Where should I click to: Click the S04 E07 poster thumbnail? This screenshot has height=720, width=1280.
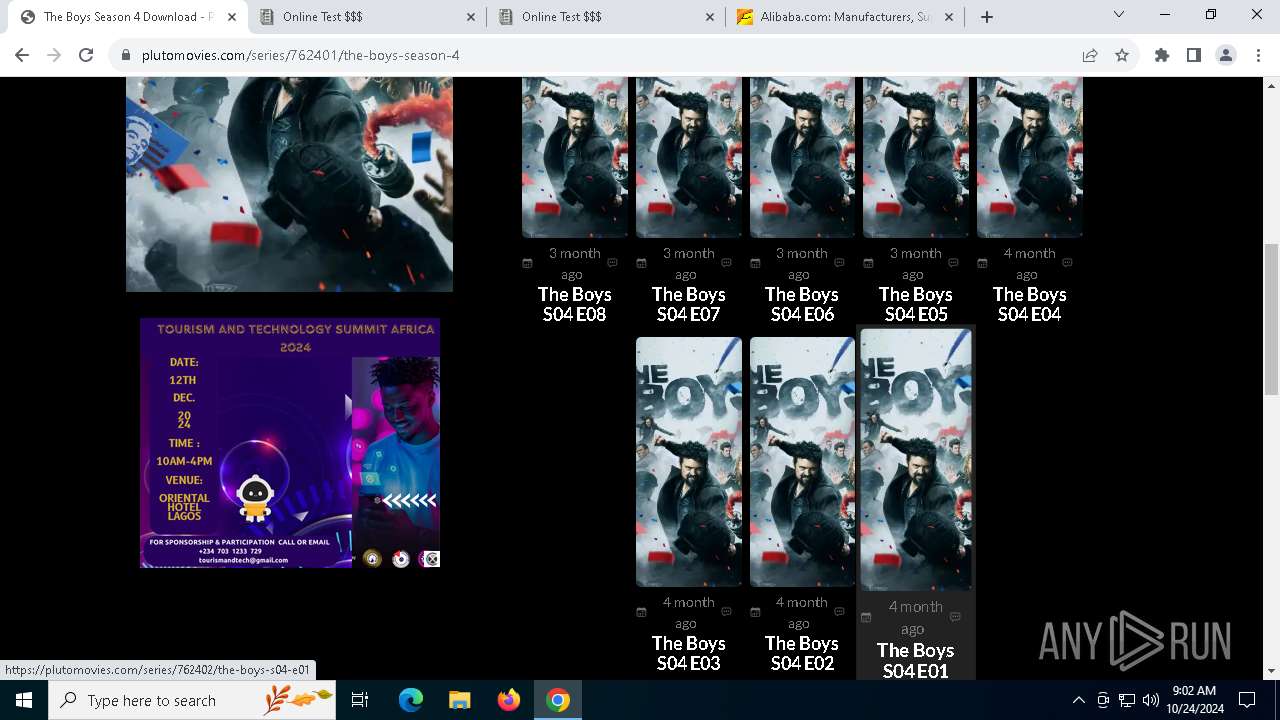pos(689,157)
